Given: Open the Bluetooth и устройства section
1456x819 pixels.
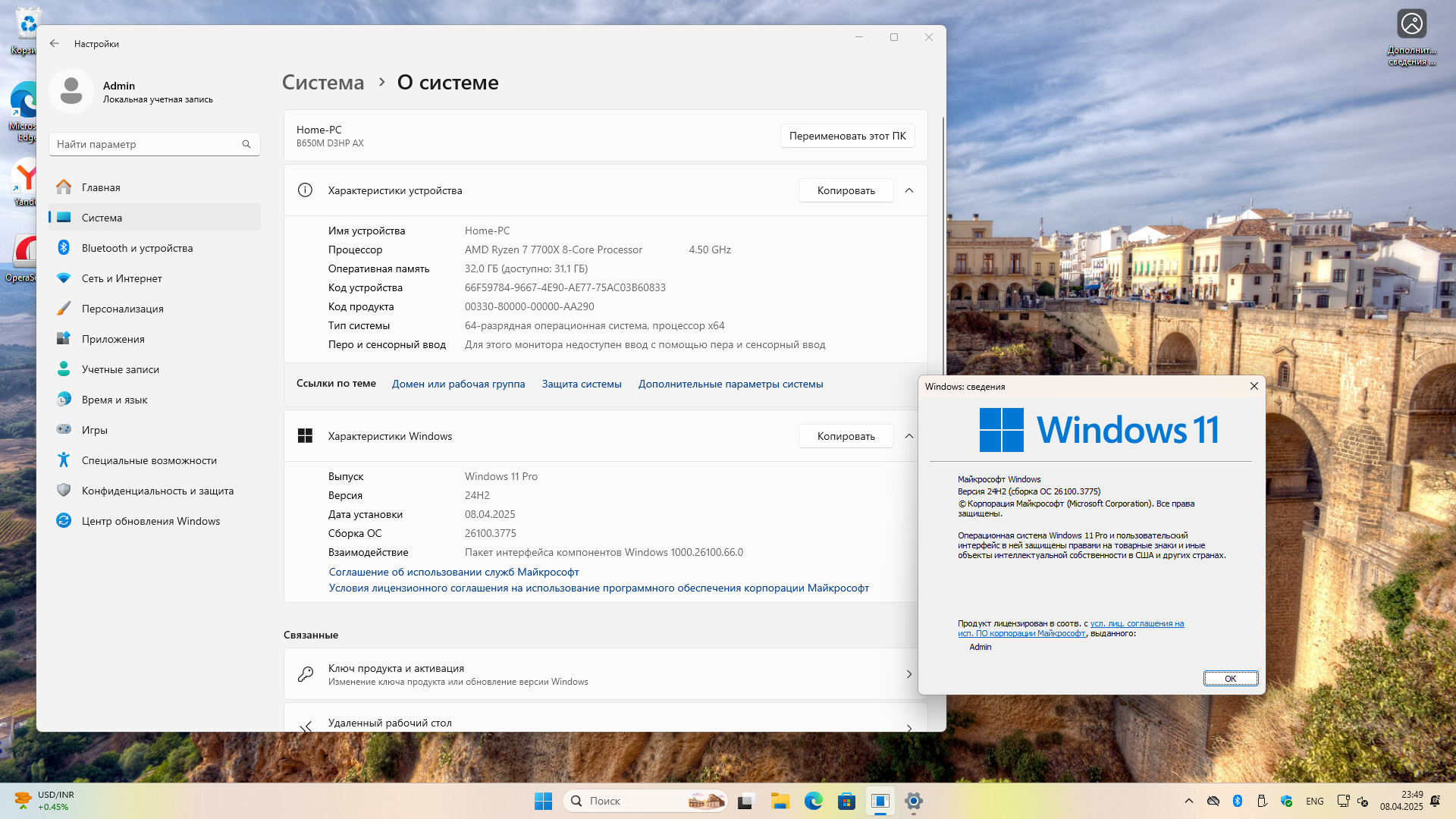Looking at the screenshot, I should click(x=136, y=248).
